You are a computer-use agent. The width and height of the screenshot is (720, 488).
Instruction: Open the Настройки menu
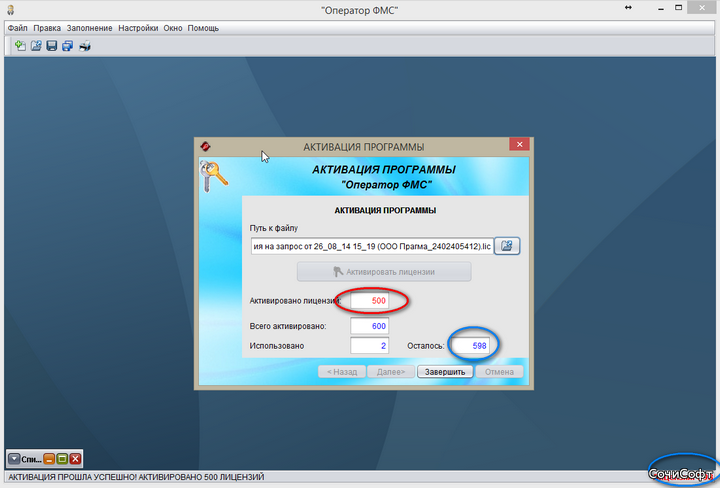(x=138, y=28)
